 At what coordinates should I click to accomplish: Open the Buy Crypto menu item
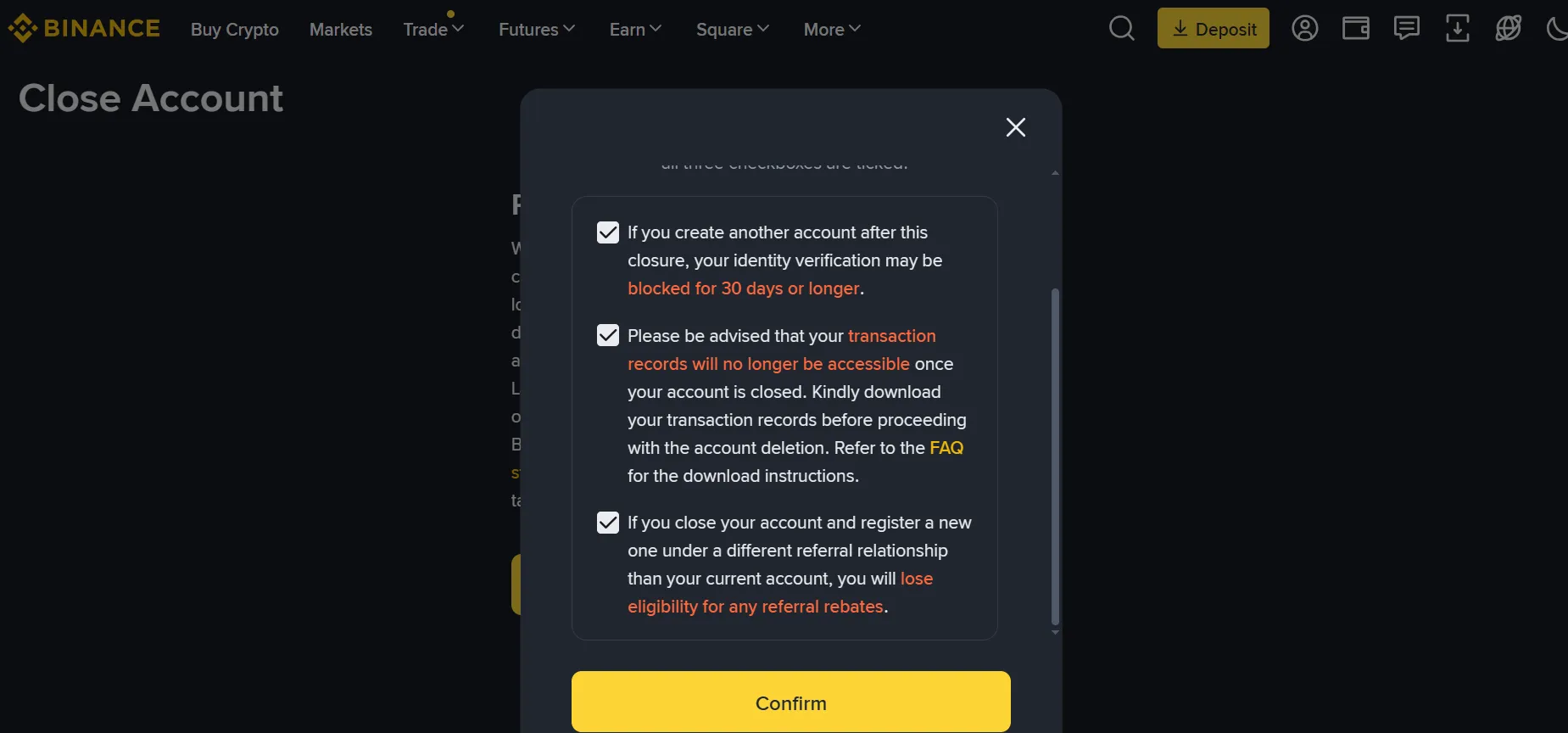pos(235,29)
